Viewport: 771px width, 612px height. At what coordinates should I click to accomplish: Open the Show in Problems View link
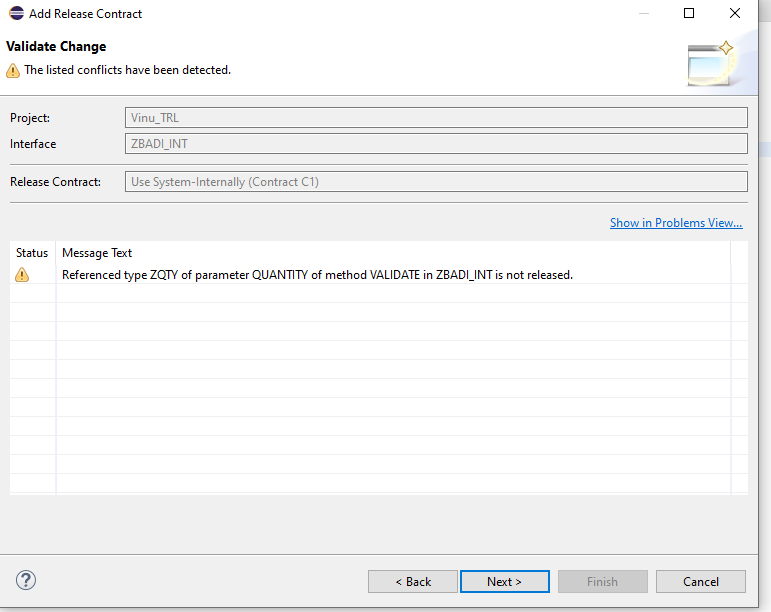(676, 223)
